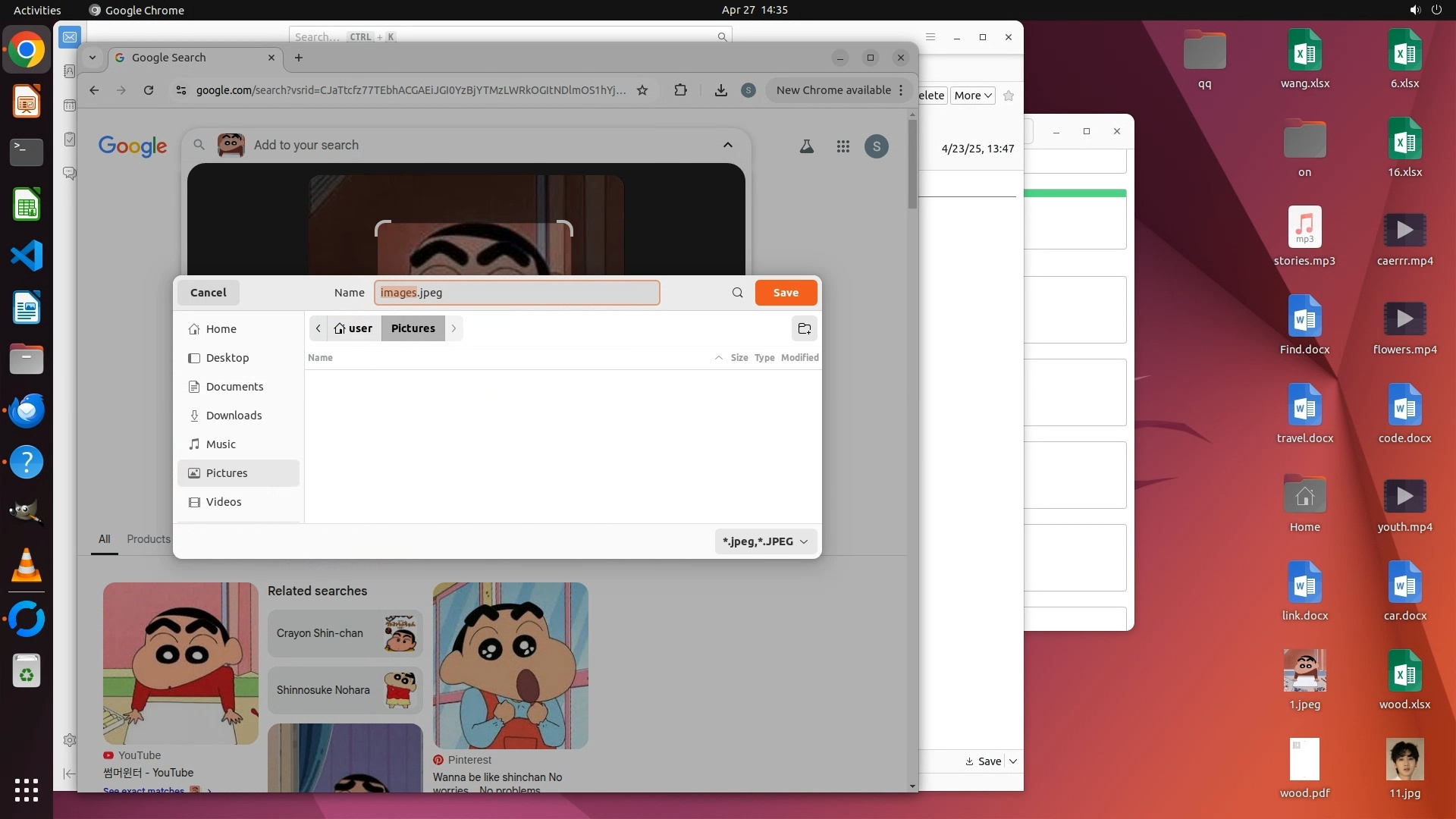Click the create new folder icon
This screenshot has height=819, width=1456.
pyautogui.click(x=804, y=328)
